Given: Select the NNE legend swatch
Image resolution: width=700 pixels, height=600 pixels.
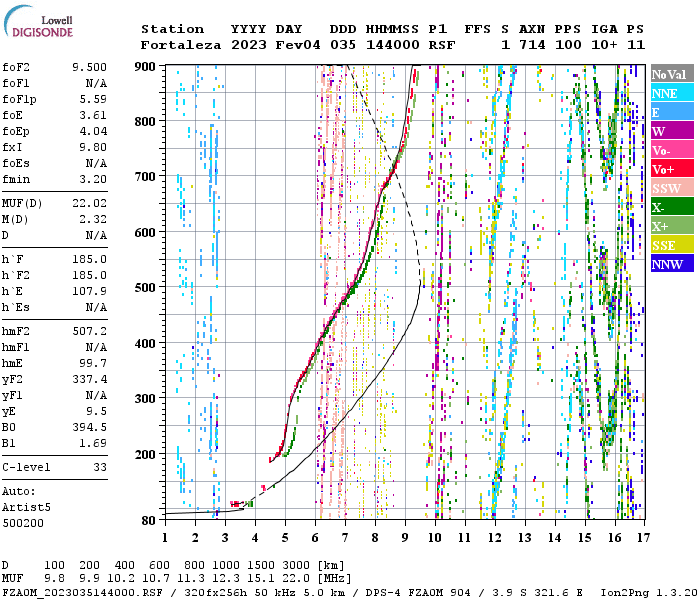Looking at the screenshot, I should pyautogui.click(x=672, y=93).
